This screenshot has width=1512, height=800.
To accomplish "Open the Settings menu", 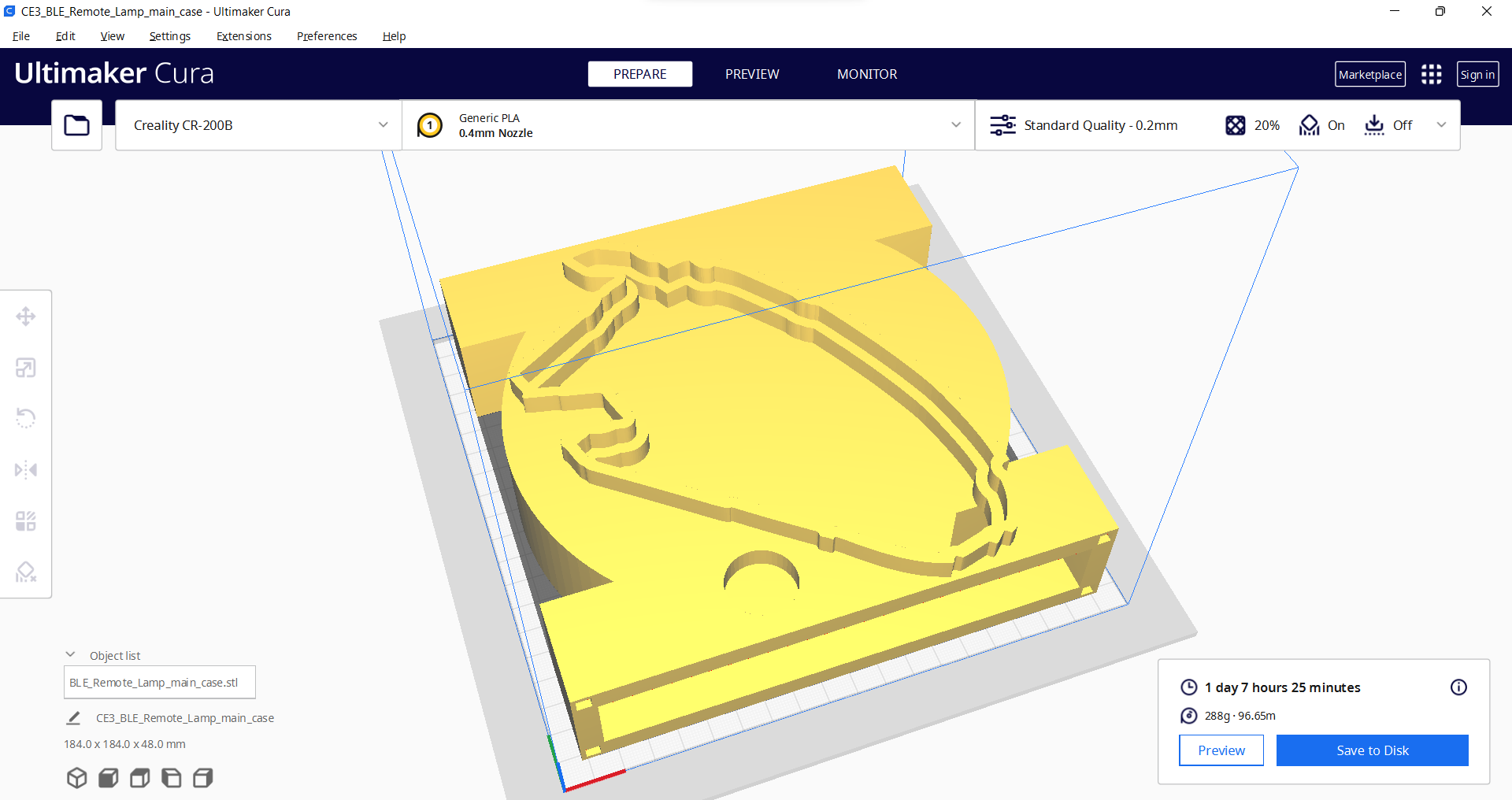I will coord(170,36).
